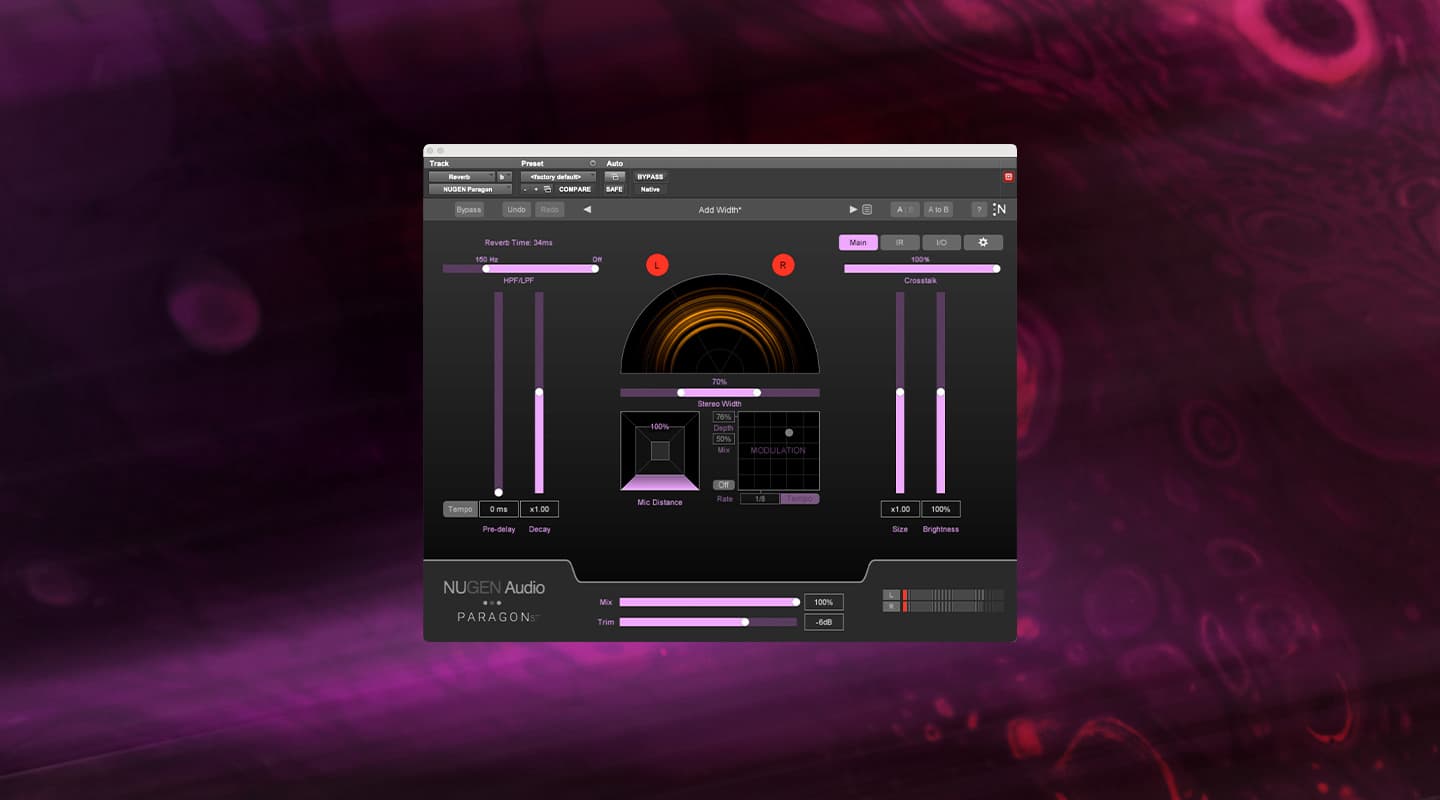Image resolution: width=1440 pixels, height=800 pixels.
Task: Click the Mix 100% value field
Action: click(x=824, y=602)
